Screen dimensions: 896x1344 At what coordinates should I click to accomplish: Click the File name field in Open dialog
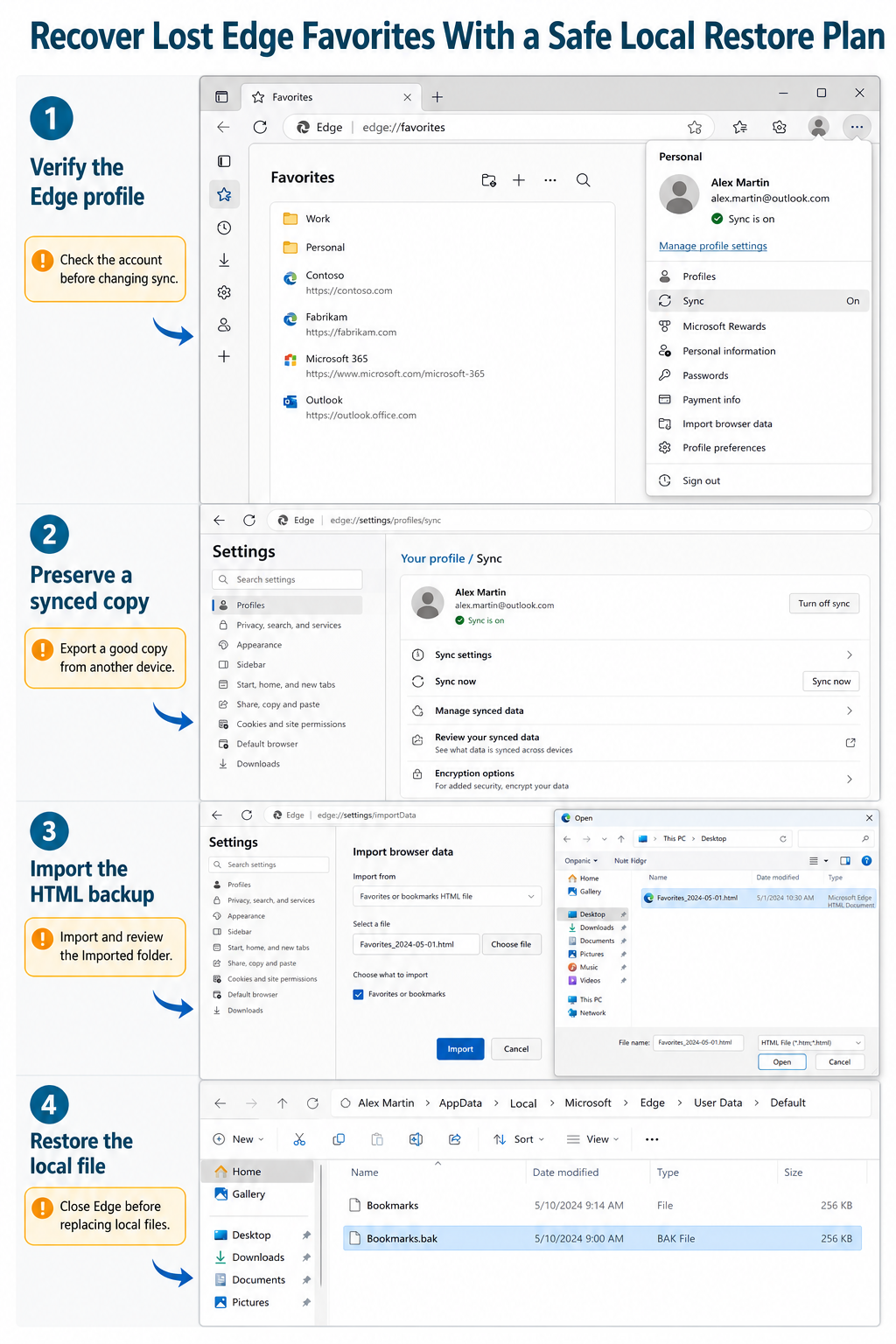click(x=698, y=1042)
